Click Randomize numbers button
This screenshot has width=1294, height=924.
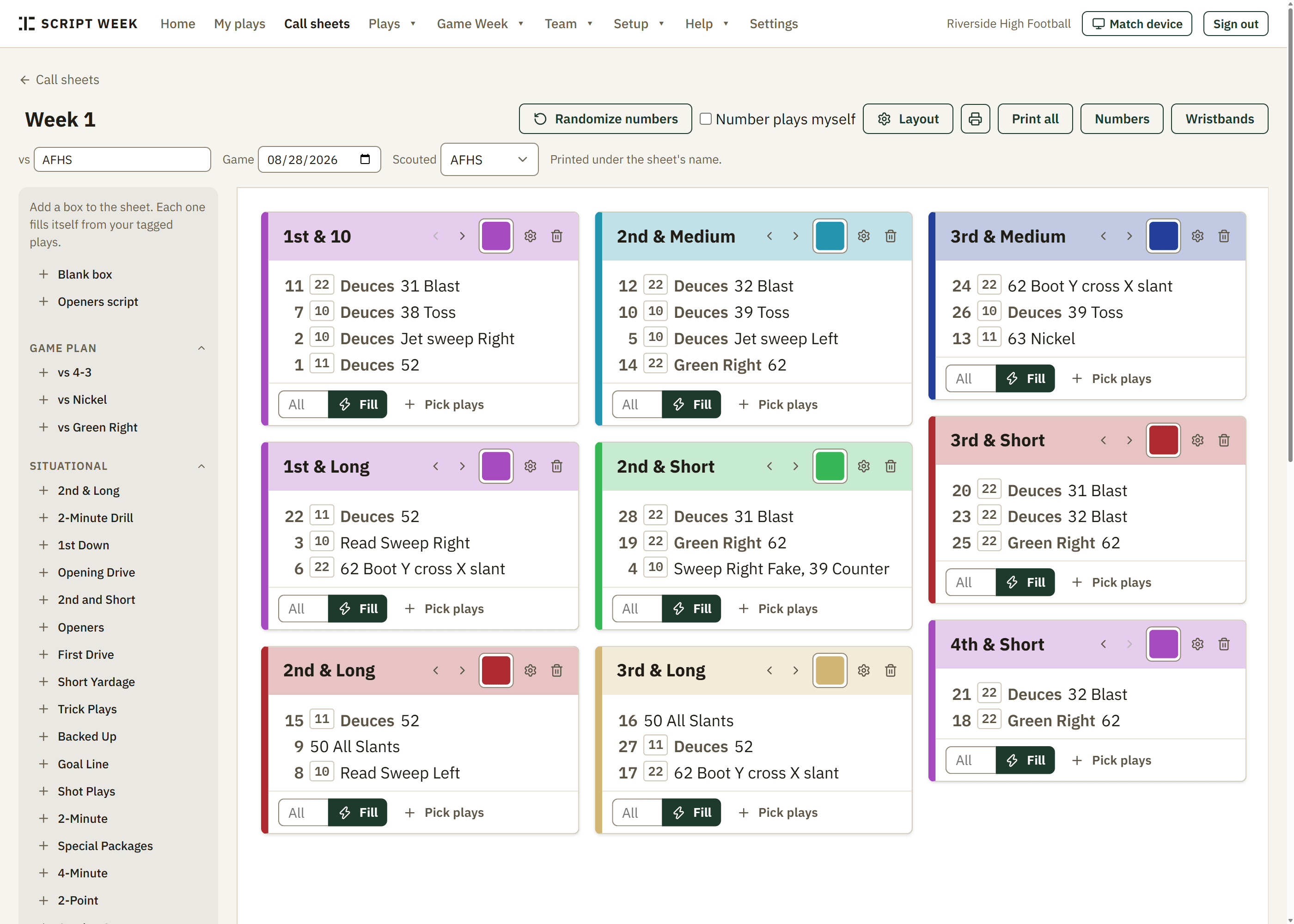(605, 119)
